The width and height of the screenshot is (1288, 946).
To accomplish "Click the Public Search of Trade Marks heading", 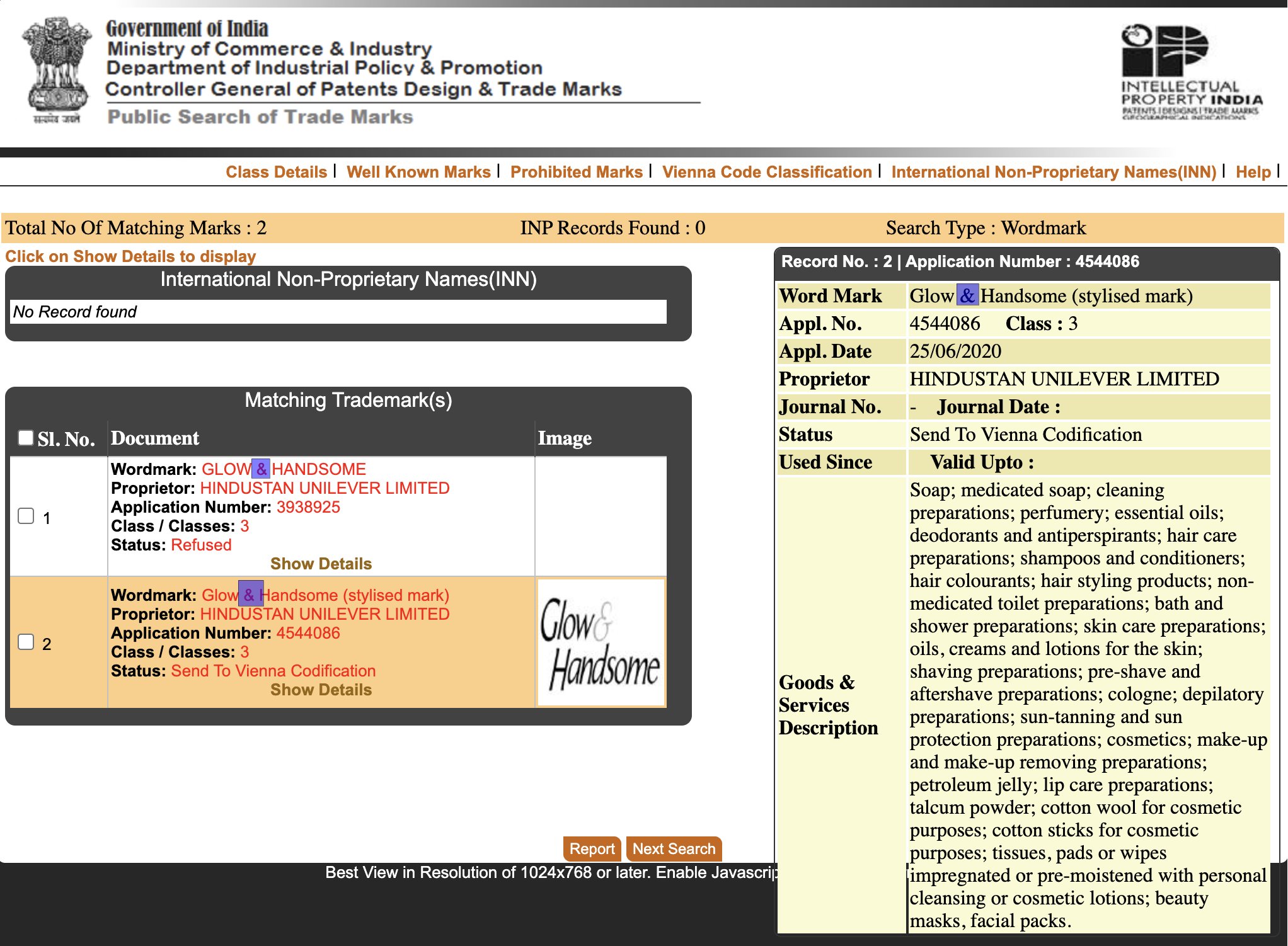I will (x=260, y=117).
